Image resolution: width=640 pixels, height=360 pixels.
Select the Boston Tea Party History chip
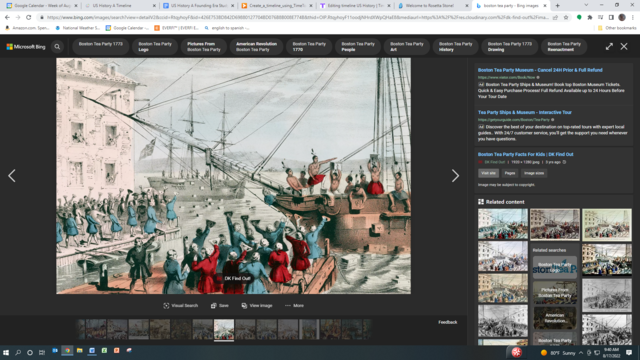pos(456,47)
